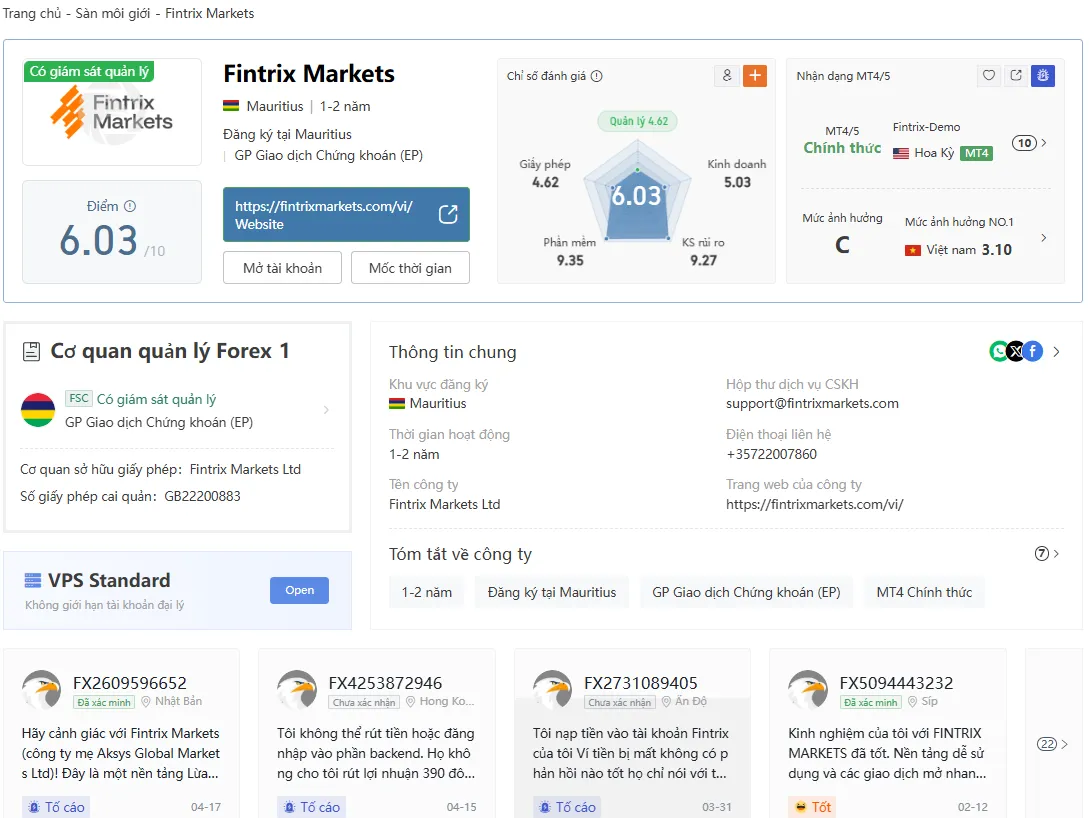Open the fintrixmarkets.com Website button

coord(346,215)
